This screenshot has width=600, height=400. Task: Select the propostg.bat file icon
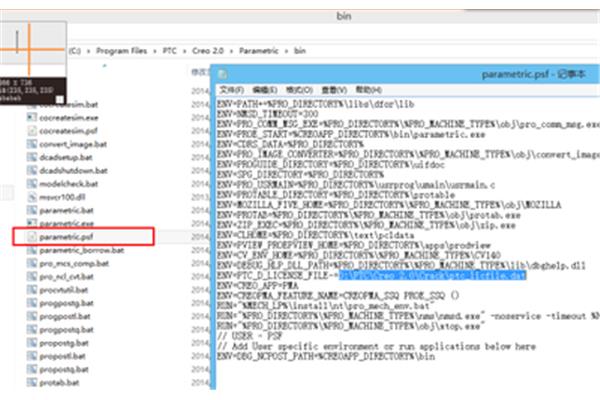(x=32, y=343)
